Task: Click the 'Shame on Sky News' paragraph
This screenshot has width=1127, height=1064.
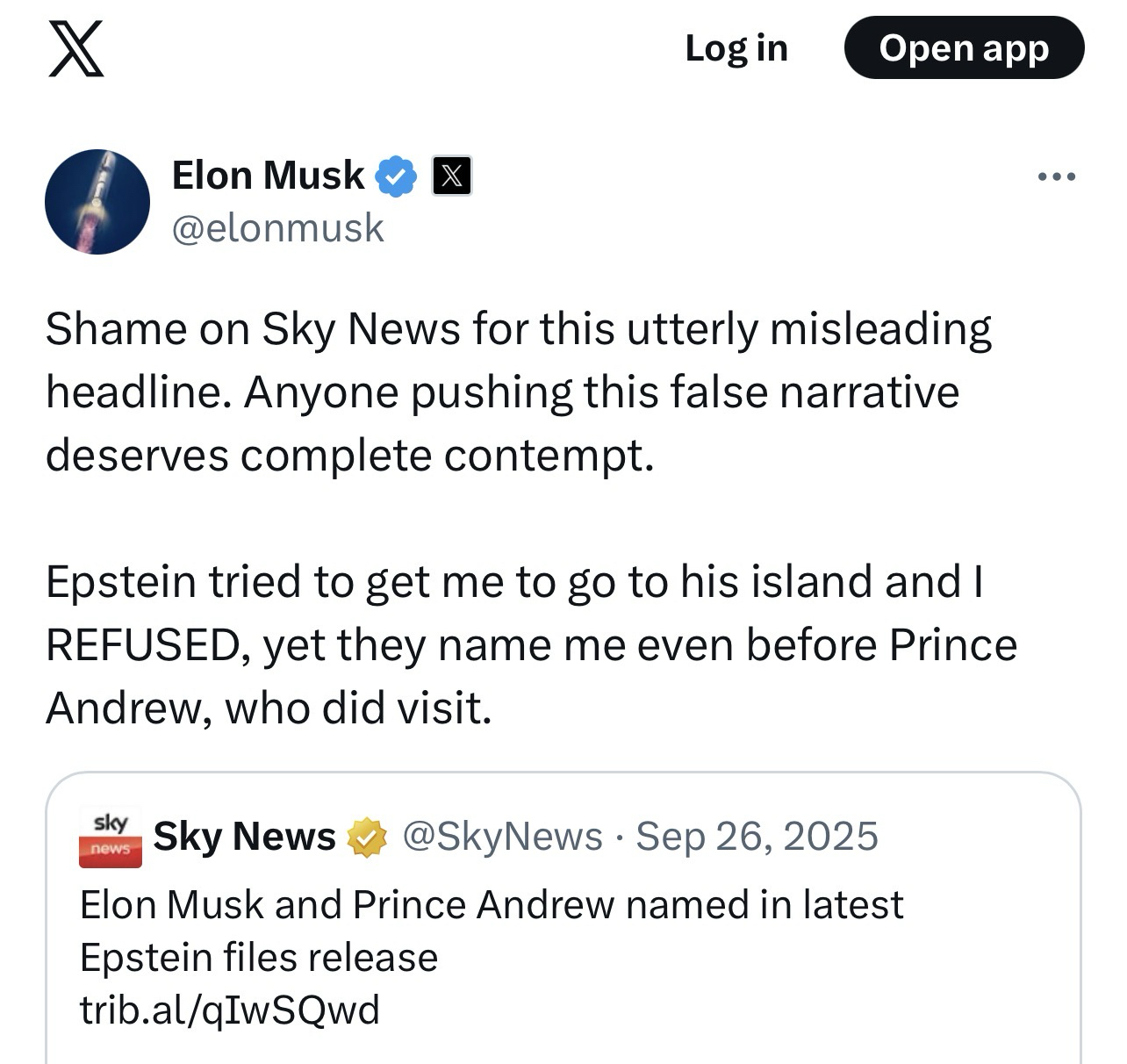Action: click(x=518, y=392)
